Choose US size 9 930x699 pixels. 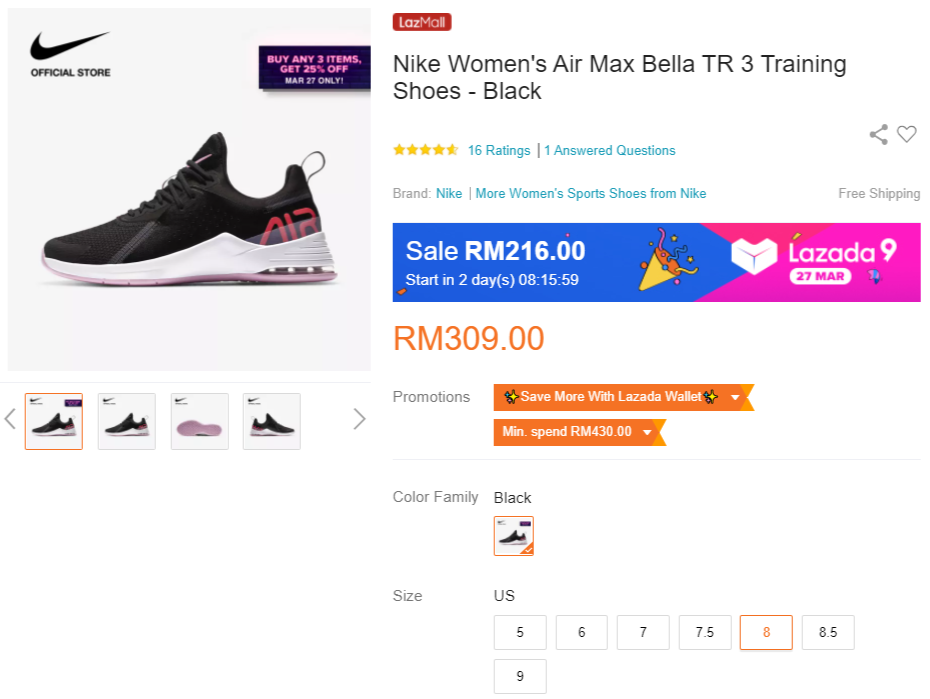click(520, 676)
